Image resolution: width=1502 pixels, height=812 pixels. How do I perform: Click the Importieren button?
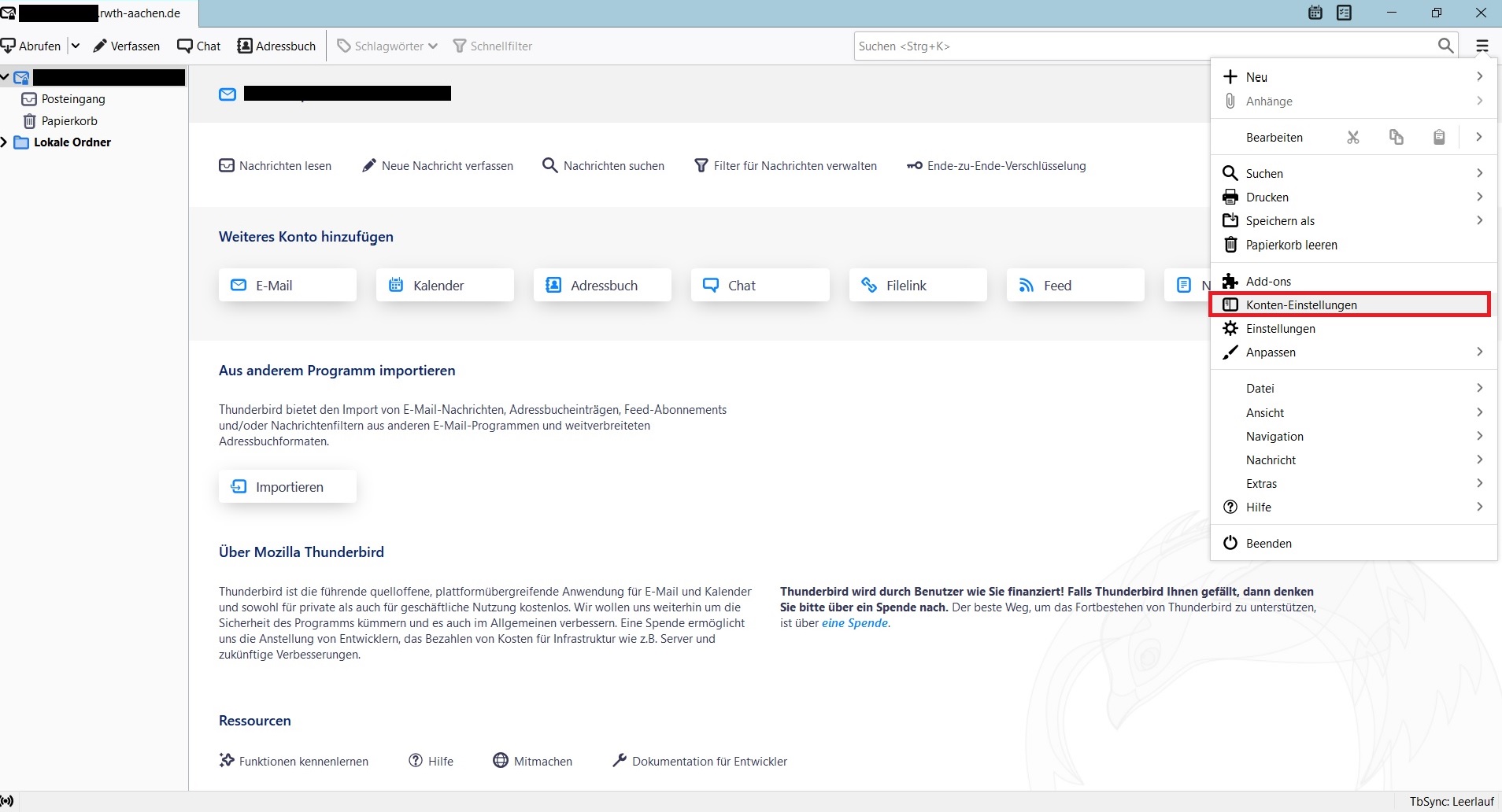click(287, 487)
